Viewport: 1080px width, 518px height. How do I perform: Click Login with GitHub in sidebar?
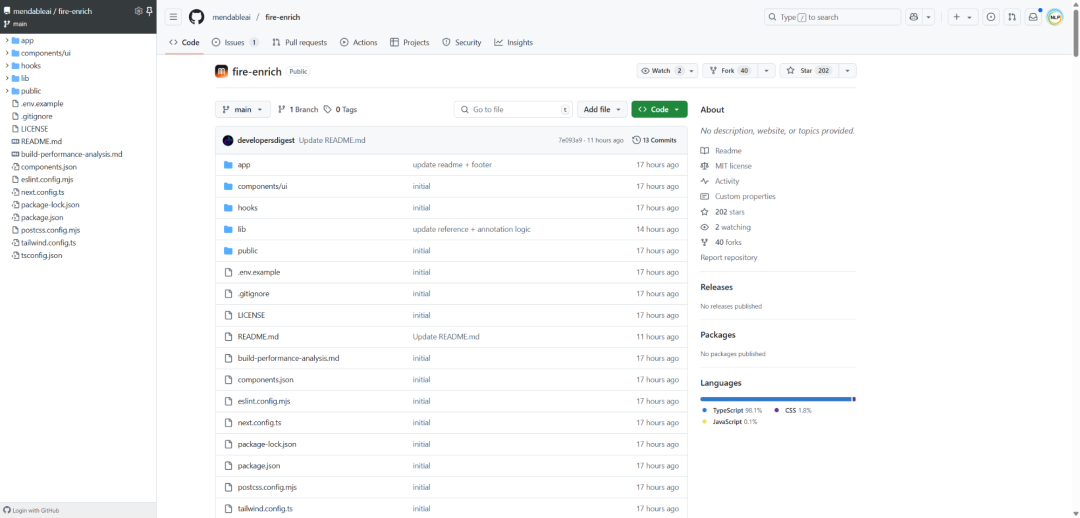pos(32,510)
